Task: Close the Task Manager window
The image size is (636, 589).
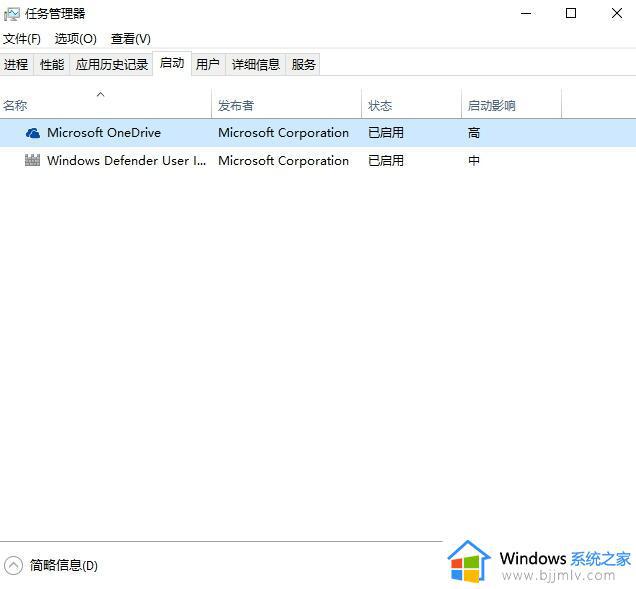Action: pyautogui.click(x=617, y=13)
